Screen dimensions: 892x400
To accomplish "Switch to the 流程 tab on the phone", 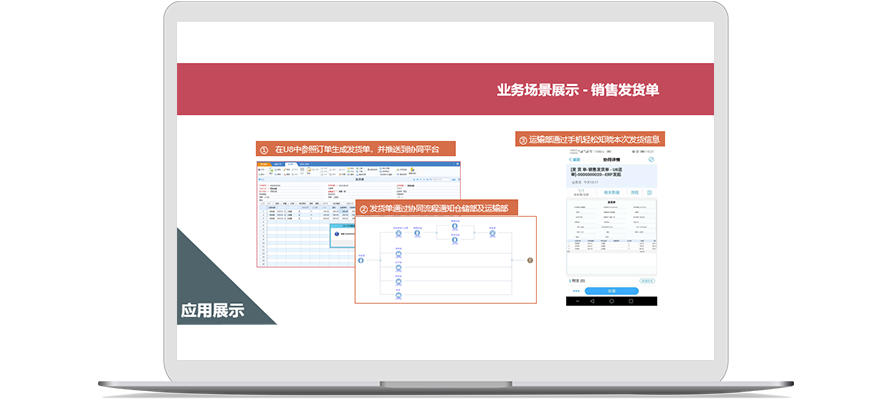I will [633, 190].
